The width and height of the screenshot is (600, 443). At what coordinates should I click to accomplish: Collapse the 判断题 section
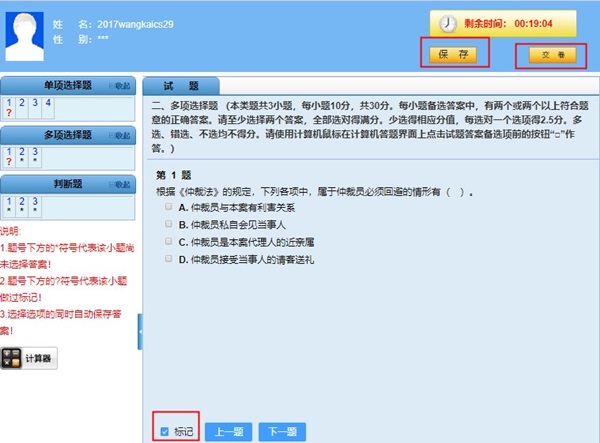click(x=120, y=184)
